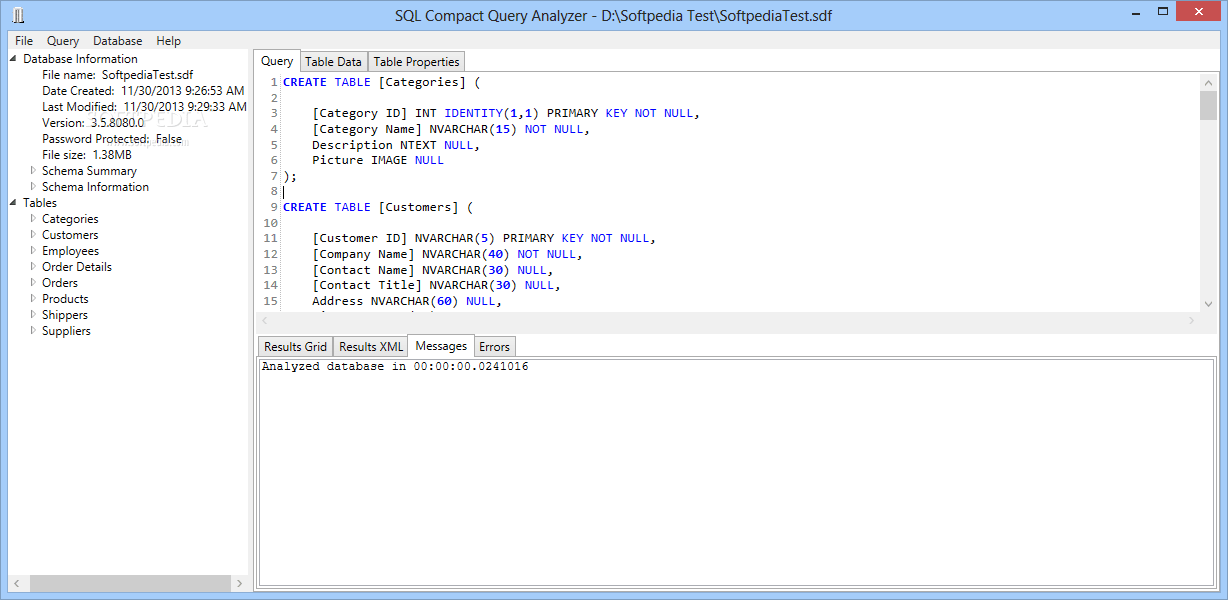
Task: Select the Messages tab
Action: click(x=441, y=346)
